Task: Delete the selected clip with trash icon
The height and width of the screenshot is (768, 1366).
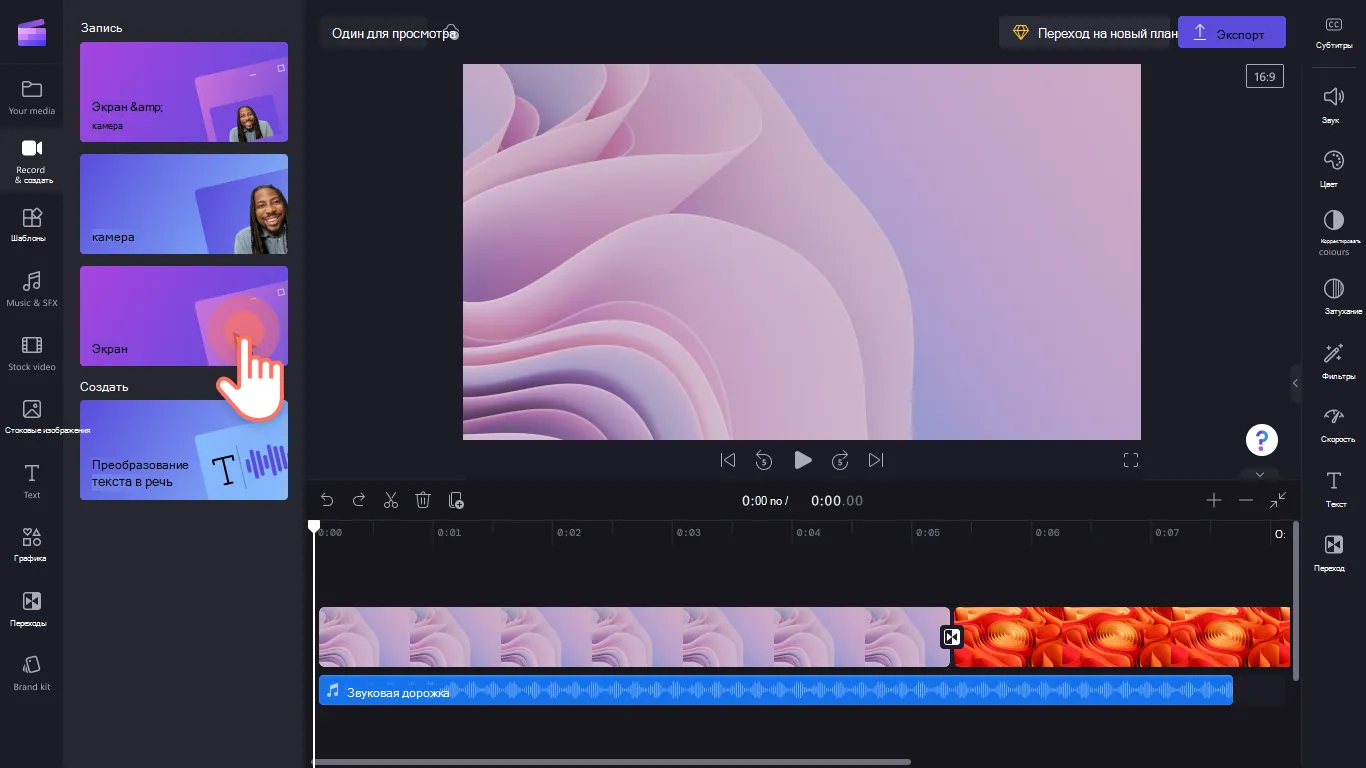Action: [x=423, y=500]
